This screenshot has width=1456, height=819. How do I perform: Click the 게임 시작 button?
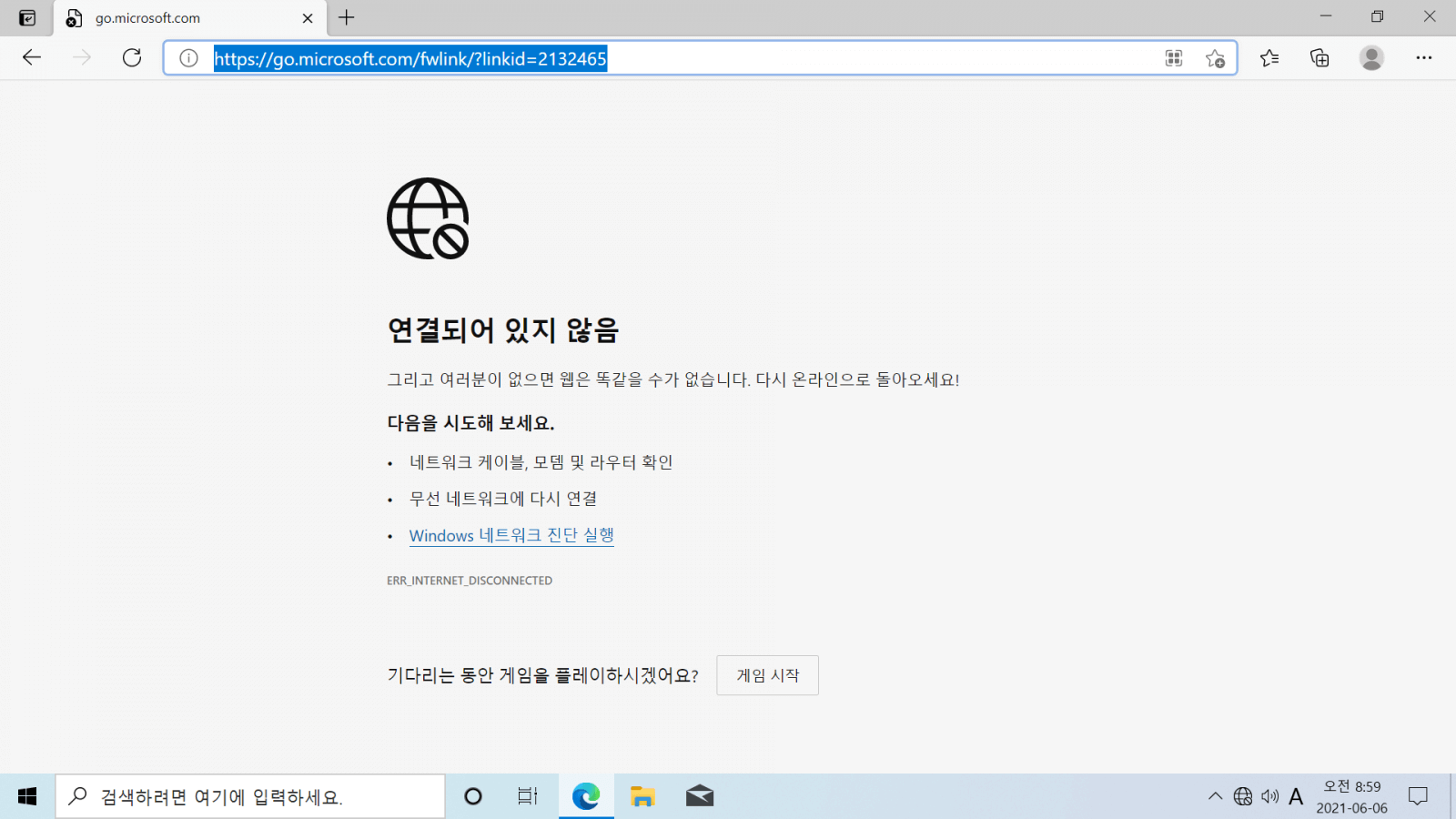coord(767,675)
